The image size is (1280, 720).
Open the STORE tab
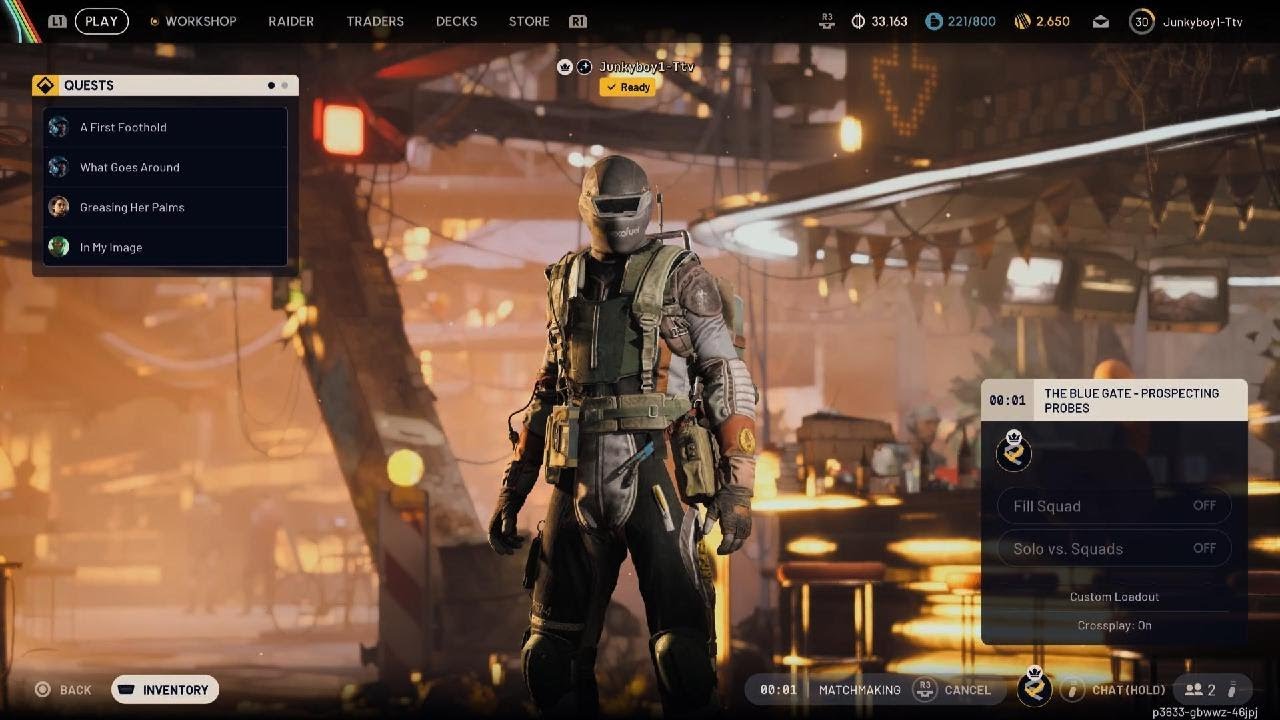coord(529,21)
